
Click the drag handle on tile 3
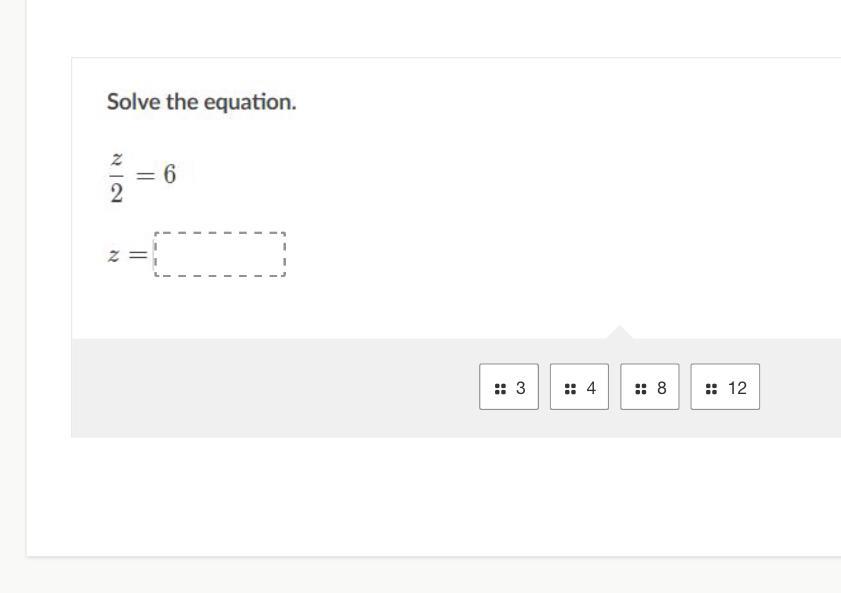(x=500, y=388)
